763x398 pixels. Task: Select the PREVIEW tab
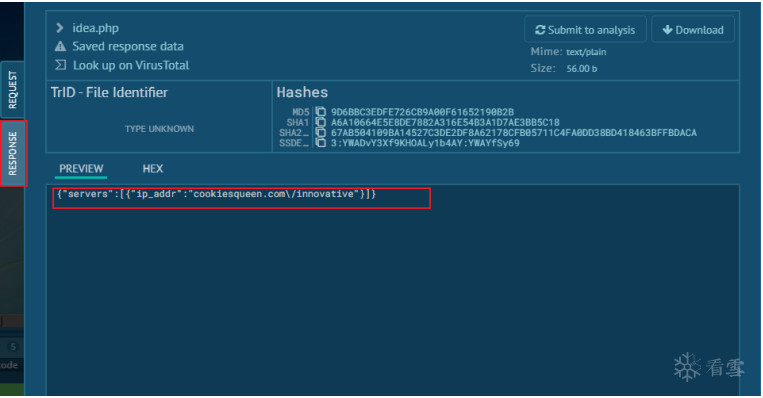[81, 169]
